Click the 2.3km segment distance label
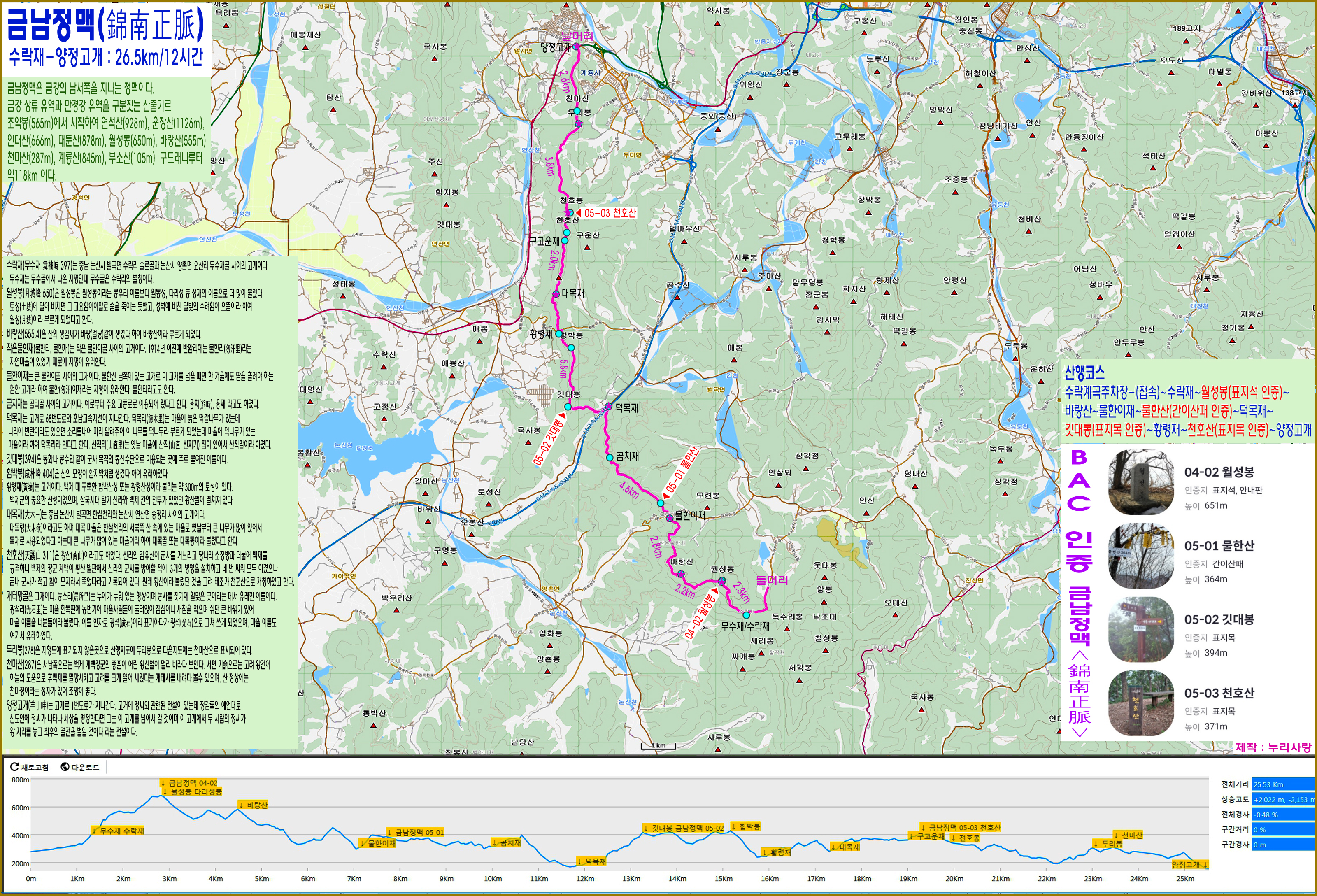Screen dimensions: 1317x896 click(x=741, y=592)
